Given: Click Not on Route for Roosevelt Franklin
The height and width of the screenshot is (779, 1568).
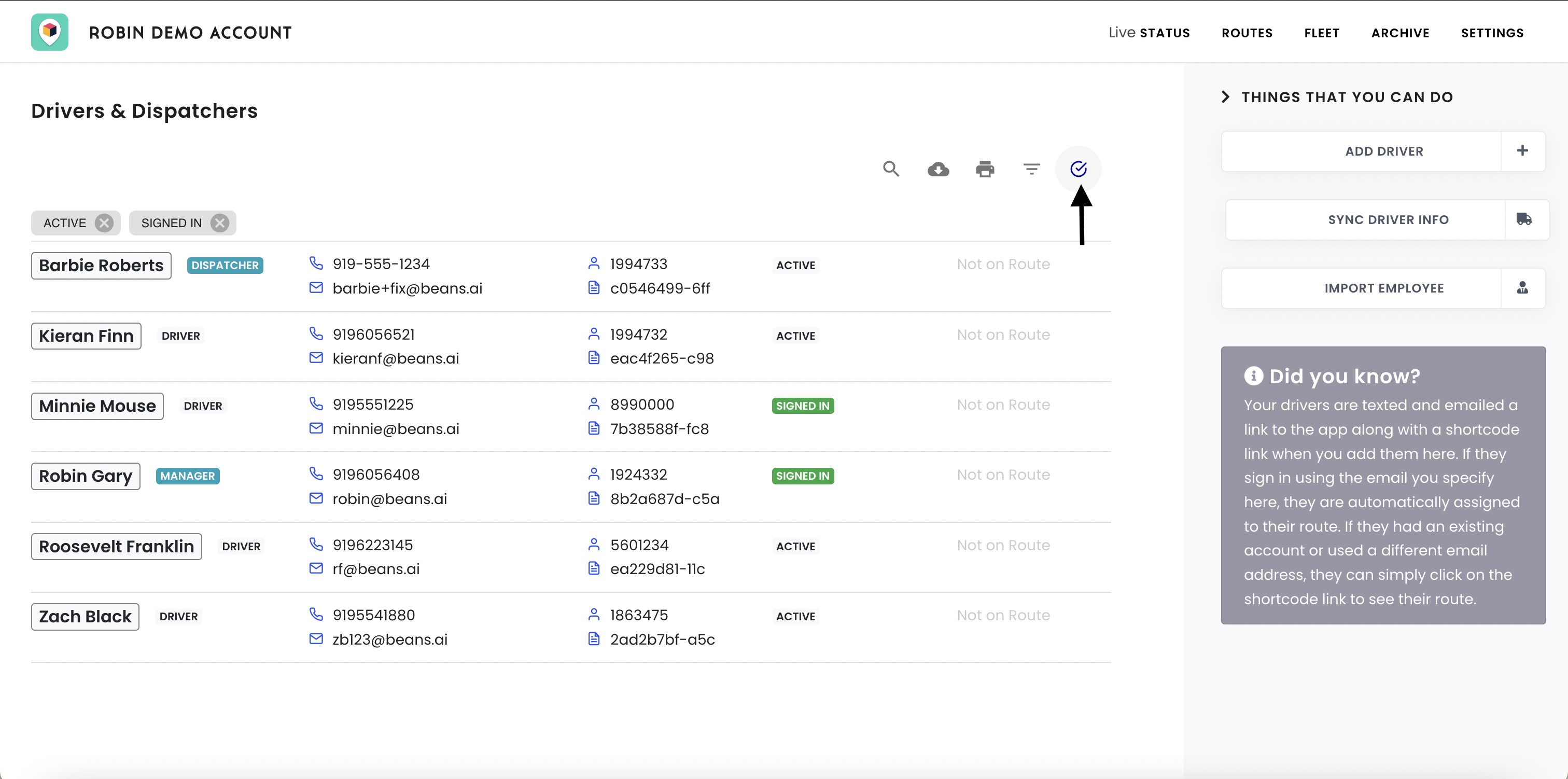Looking at the screenshot, I should point(1003,546).
